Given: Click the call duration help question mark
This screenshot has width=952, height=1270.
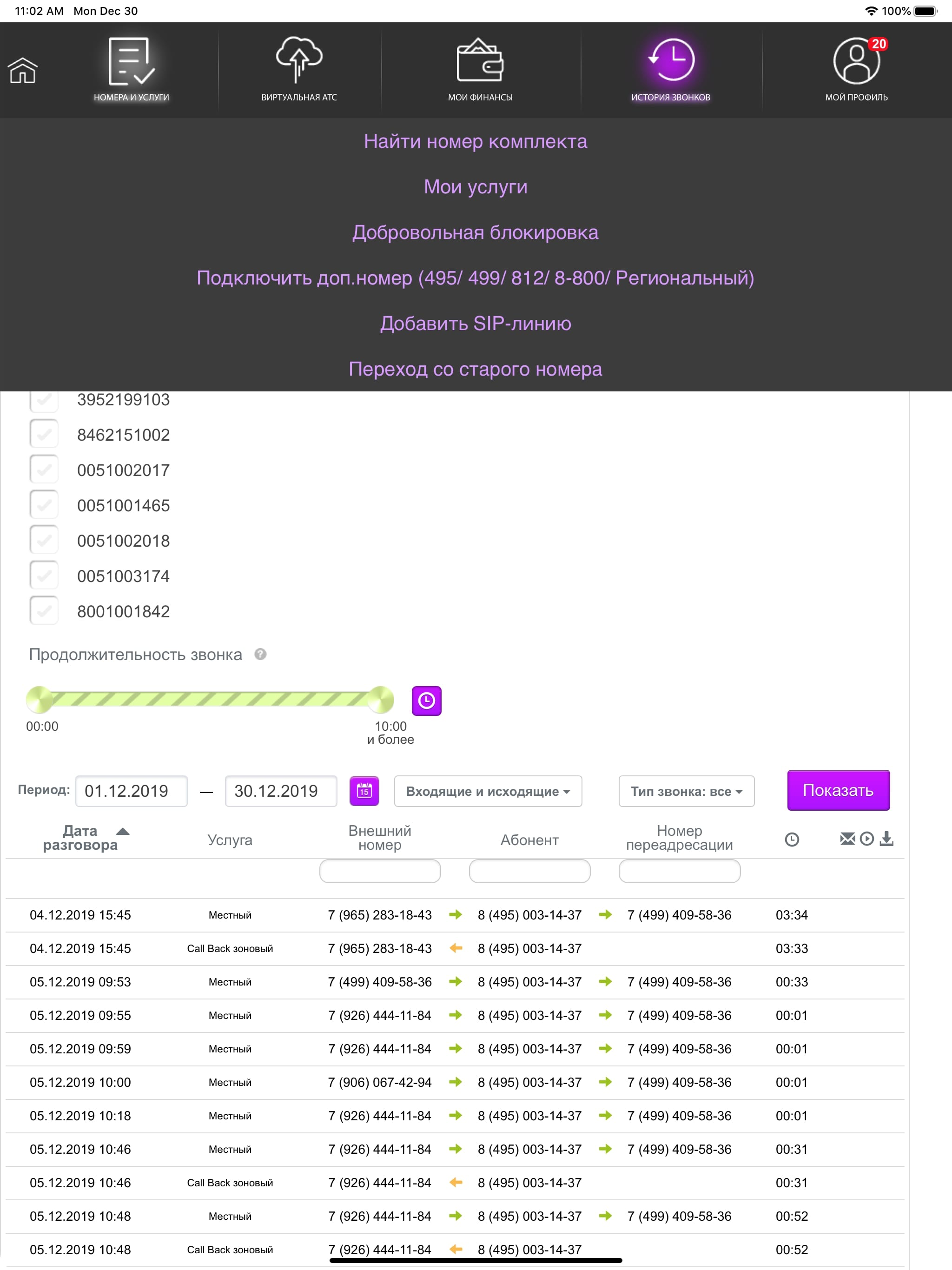Looking at the screenshot, I should [260, 654].
